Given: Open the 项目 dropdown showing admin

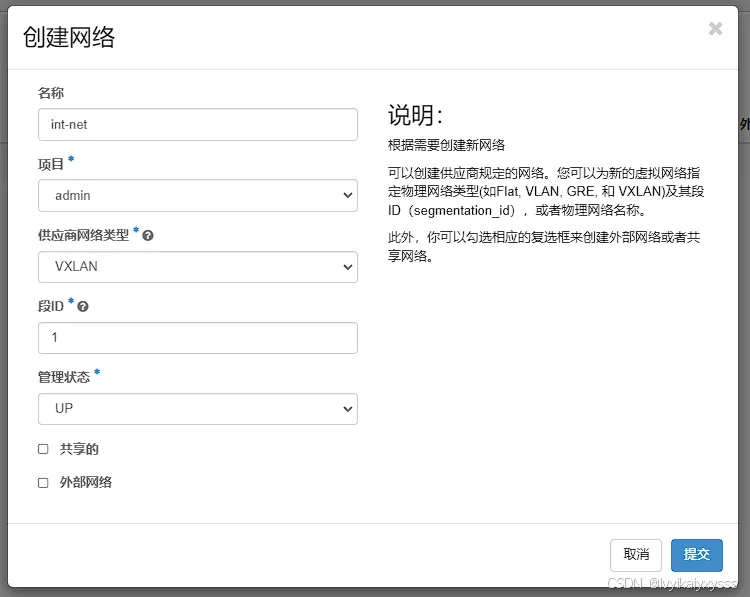Looking at the screenshot, I should point(198,196).
